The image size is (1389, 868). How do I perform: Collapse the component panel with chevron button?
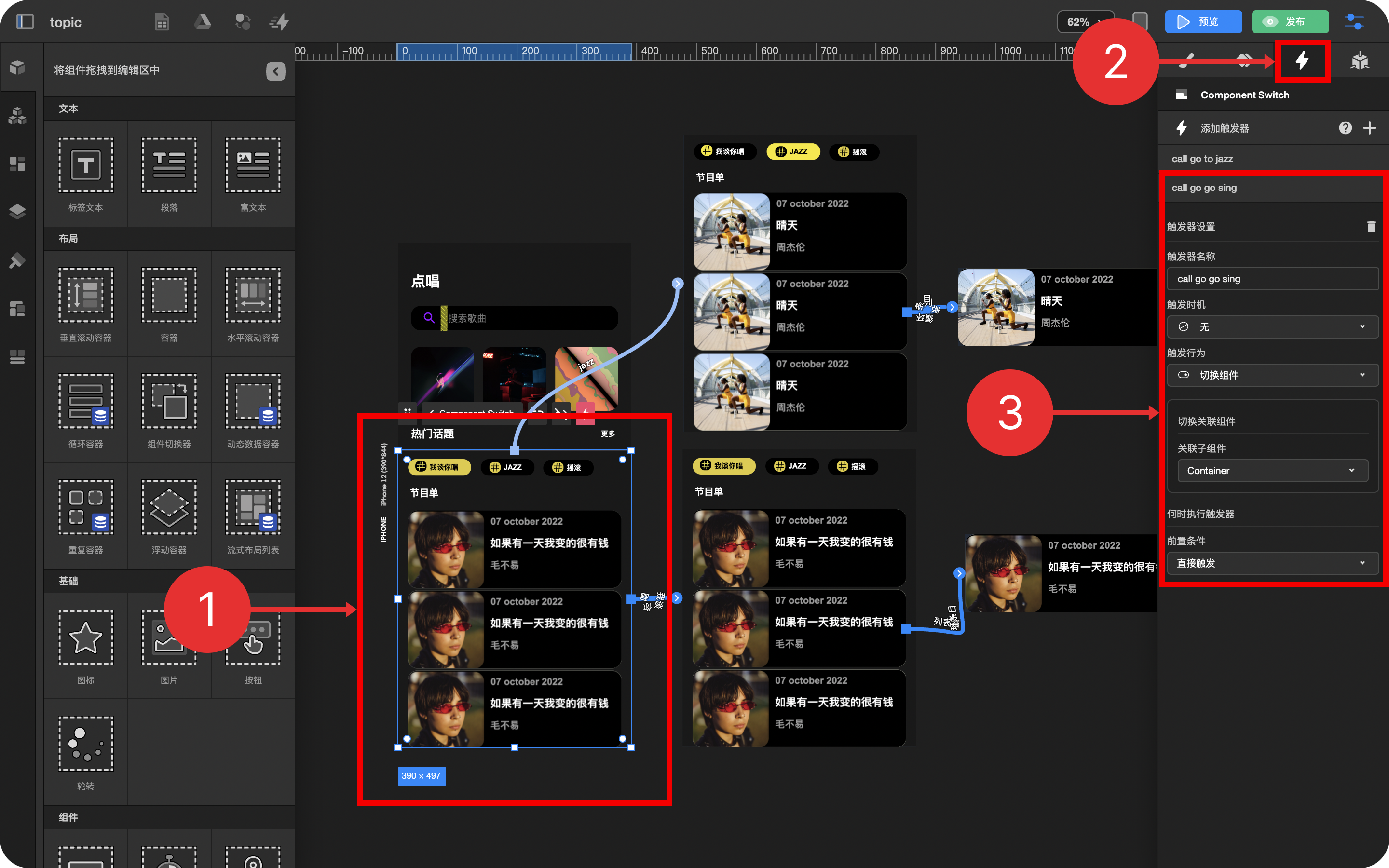pos(275,71)
